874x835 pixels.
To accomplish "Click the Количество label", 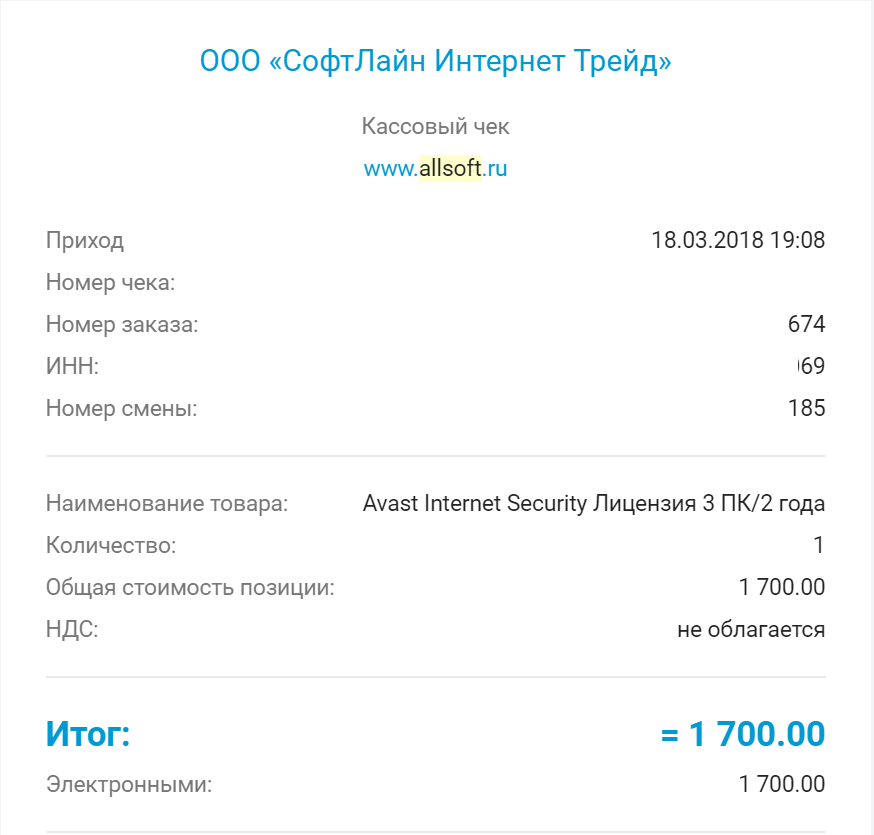I will (x=111, y=546).
